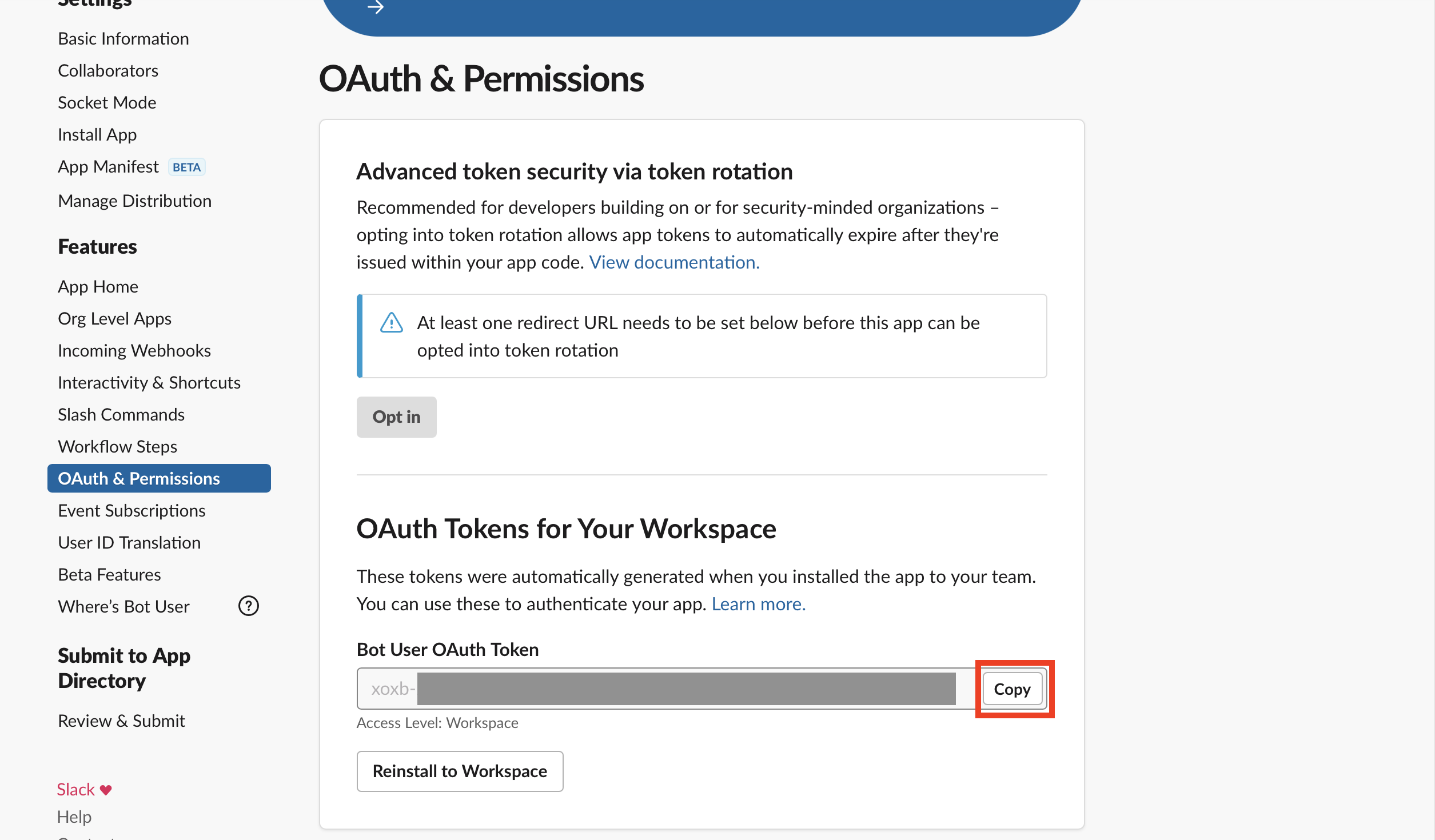This screenshot has width=1435, height=840.
Task: Open Slash Commands in sidebar
Action: pos(121,414)
